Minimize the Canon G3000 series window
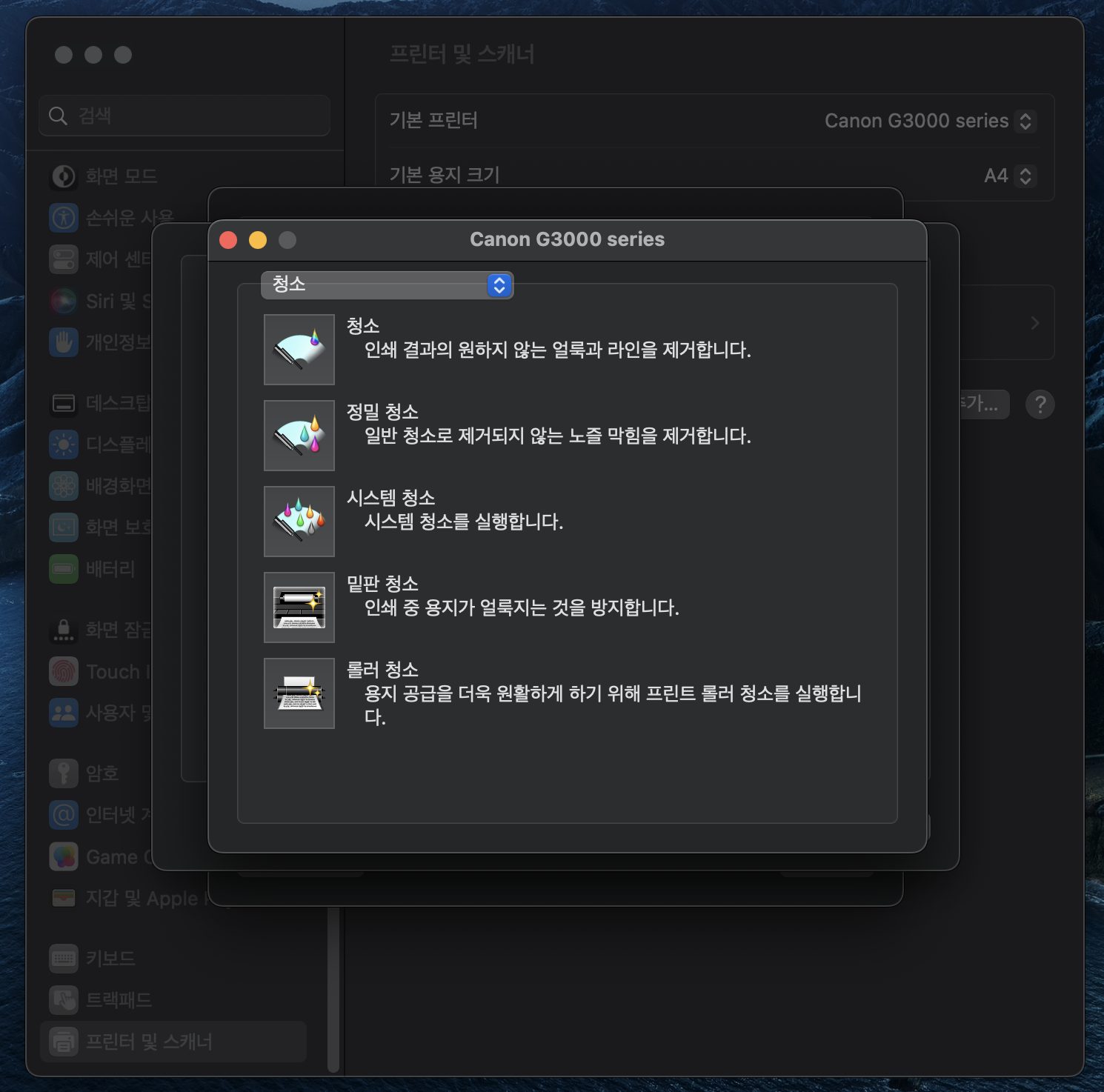This screenshot has width=1104, height=1092. click(x=258, y=240)
